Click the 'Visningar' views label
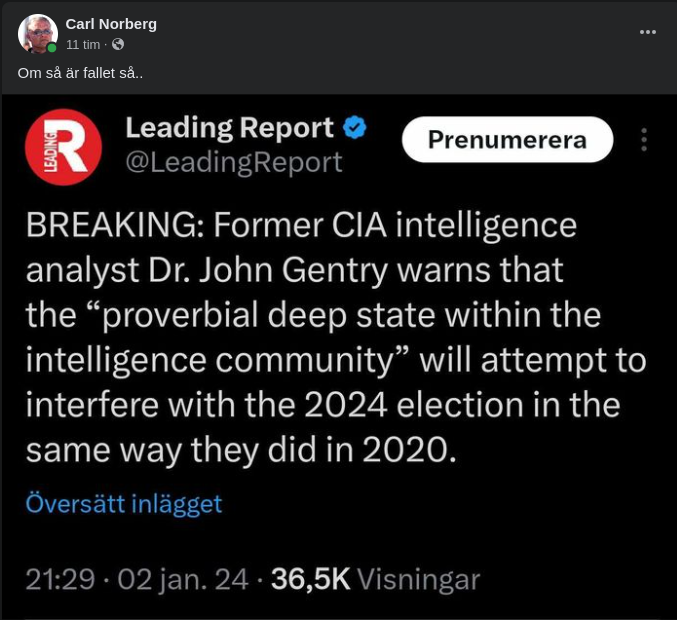 (418, 579)
